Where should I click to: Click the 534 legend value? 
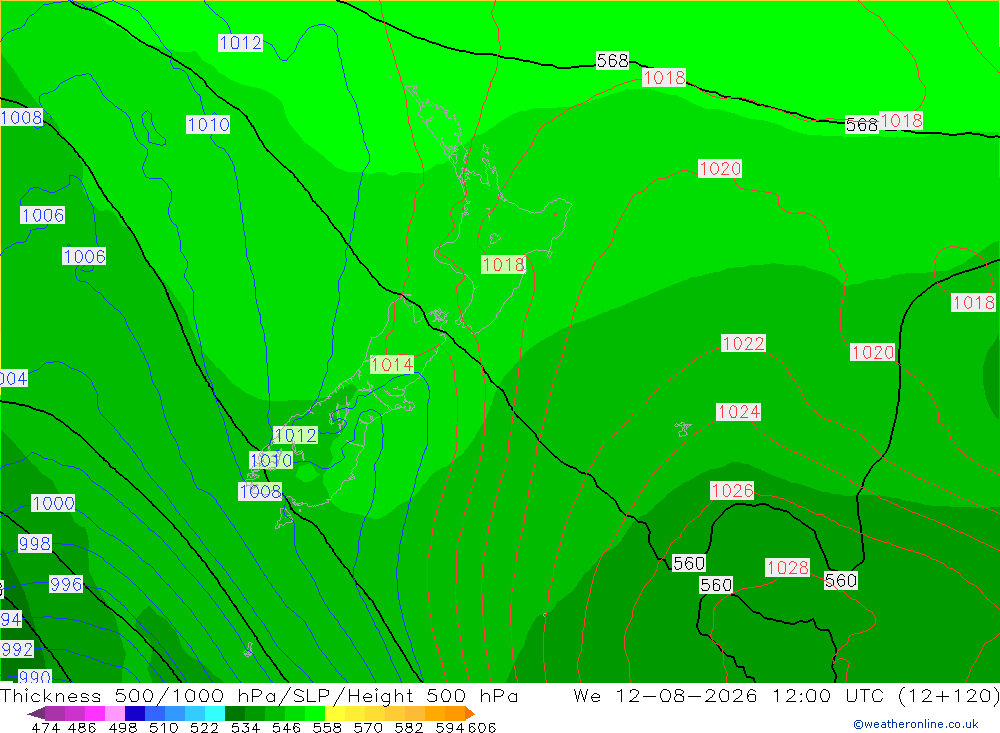pyautogui.click(x=246, y=727)
